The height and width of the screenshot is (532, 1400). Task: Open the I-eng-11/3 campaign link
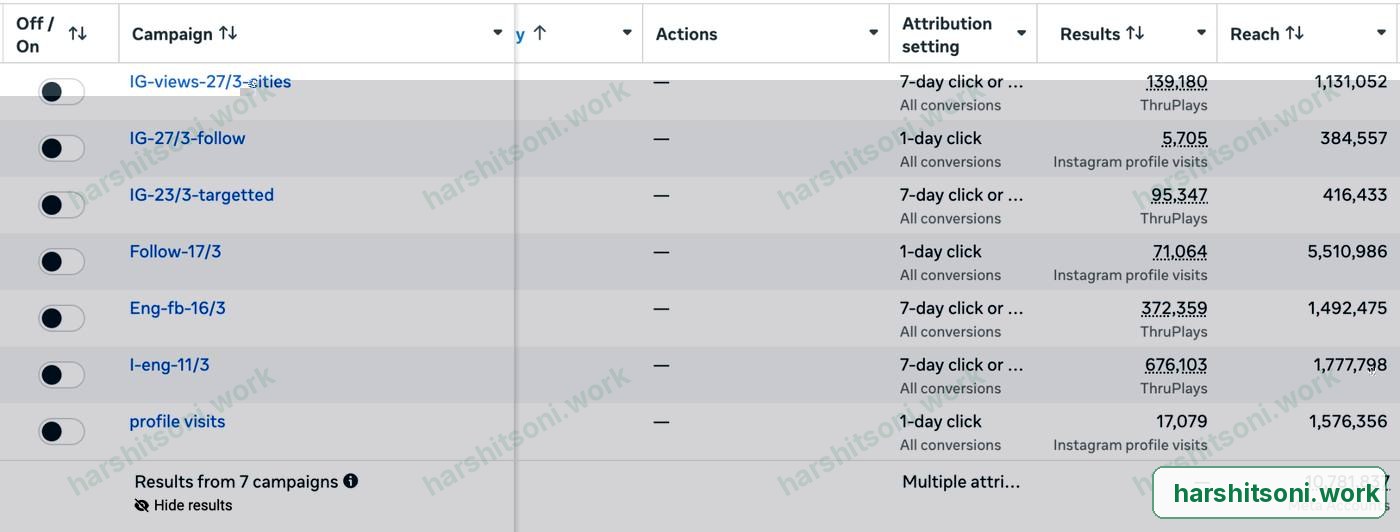169,365
